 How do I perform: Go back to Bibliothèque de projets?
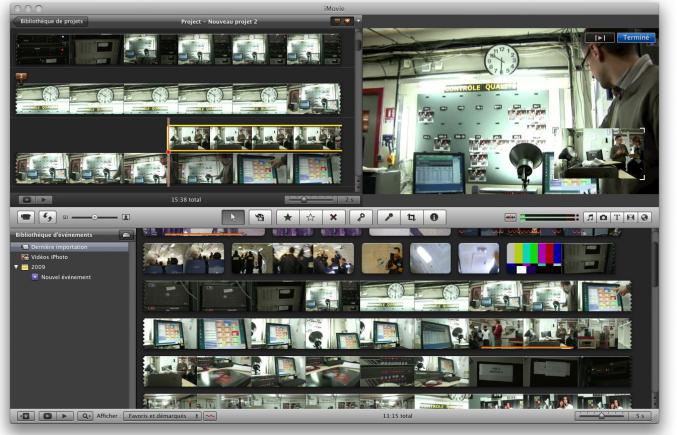pos(51,21)
